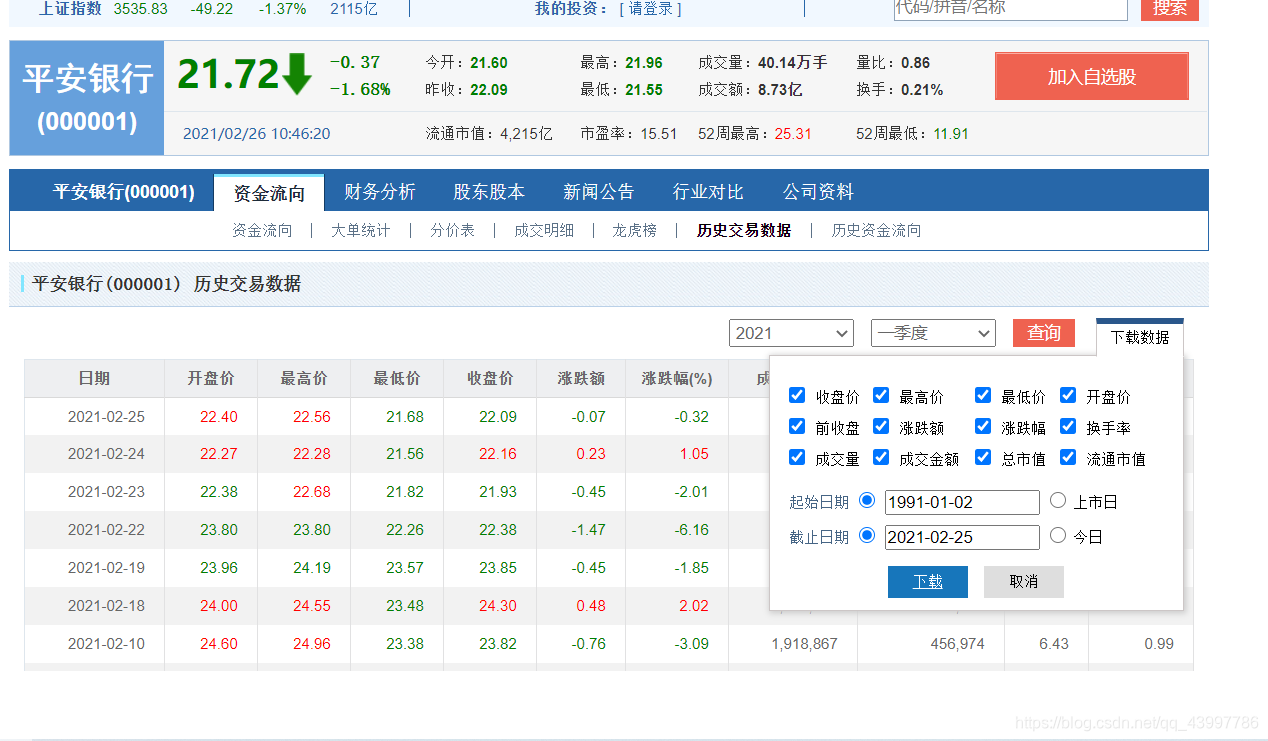Click the 取消 button
This screenshot has width=1268, height=741.
[1024, 581]
